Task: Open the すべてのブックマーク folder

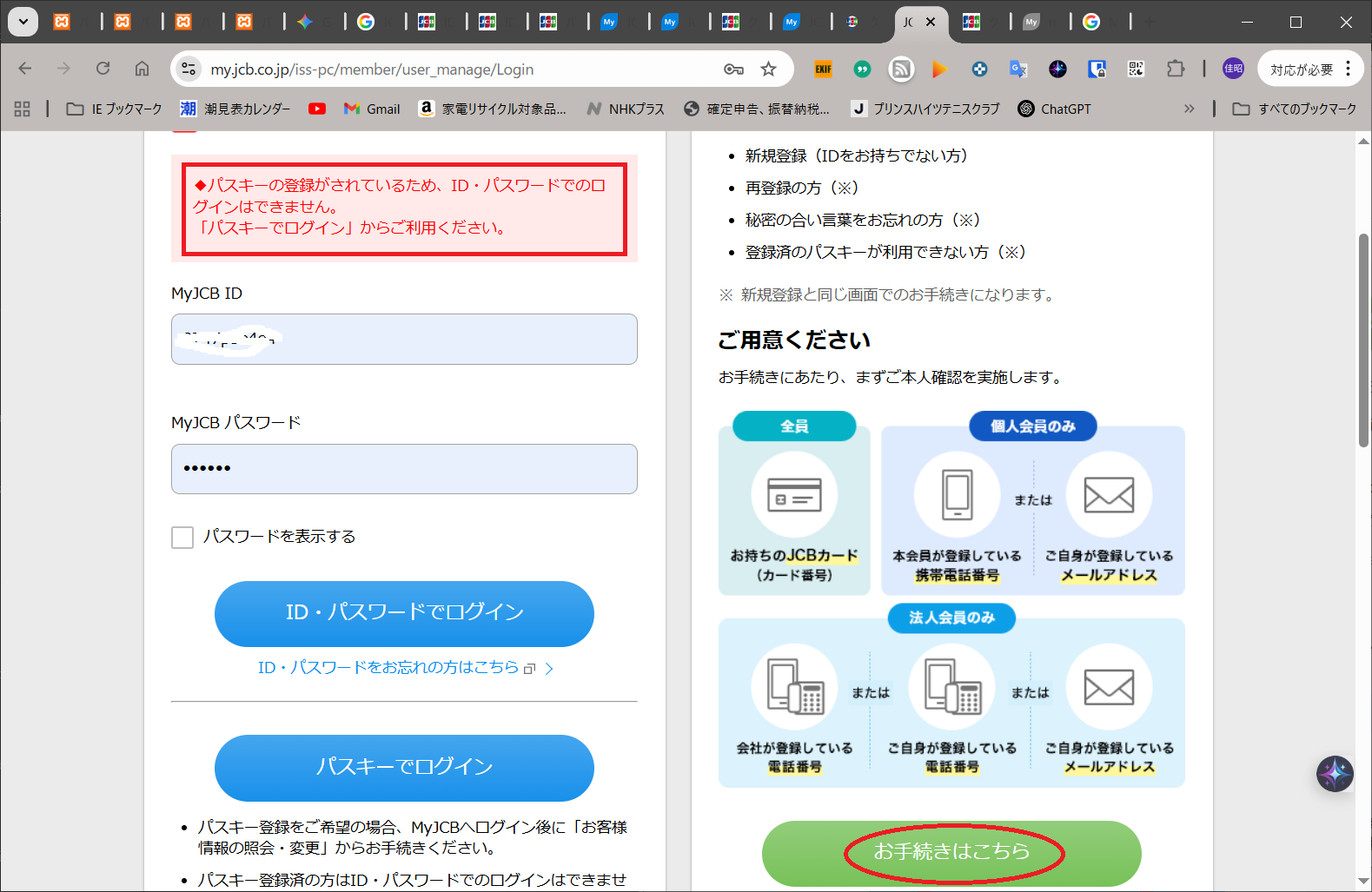Action: click(x=1295, y=109)
